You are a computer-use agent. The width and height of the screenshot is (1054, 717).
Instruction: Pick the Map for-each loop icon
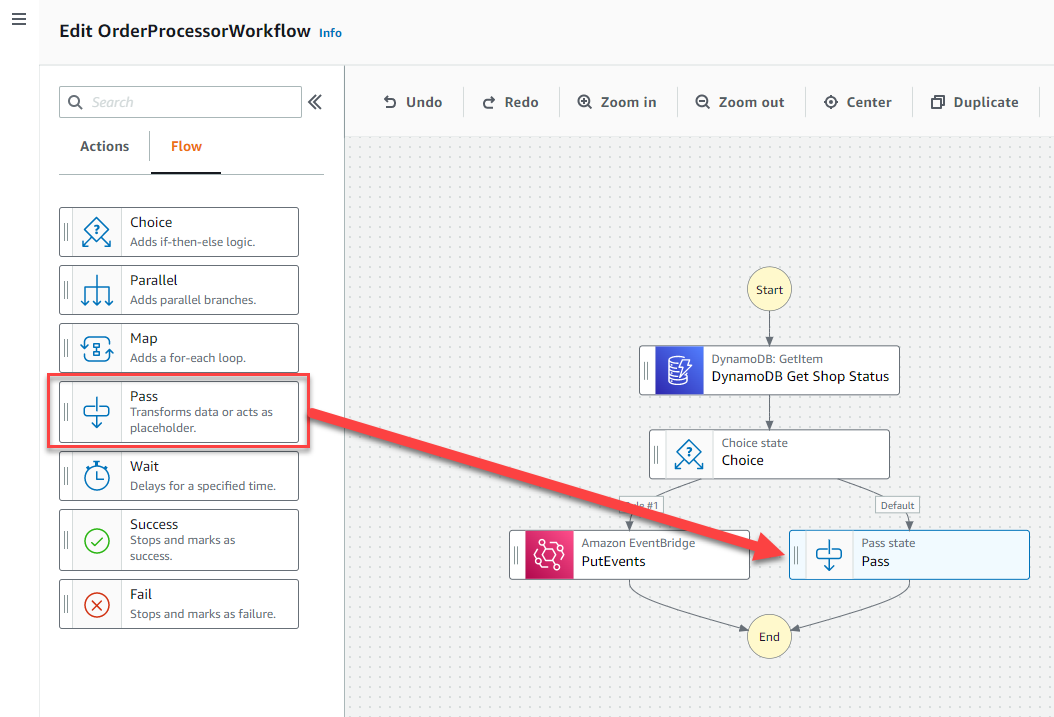[x=97, y=348]
